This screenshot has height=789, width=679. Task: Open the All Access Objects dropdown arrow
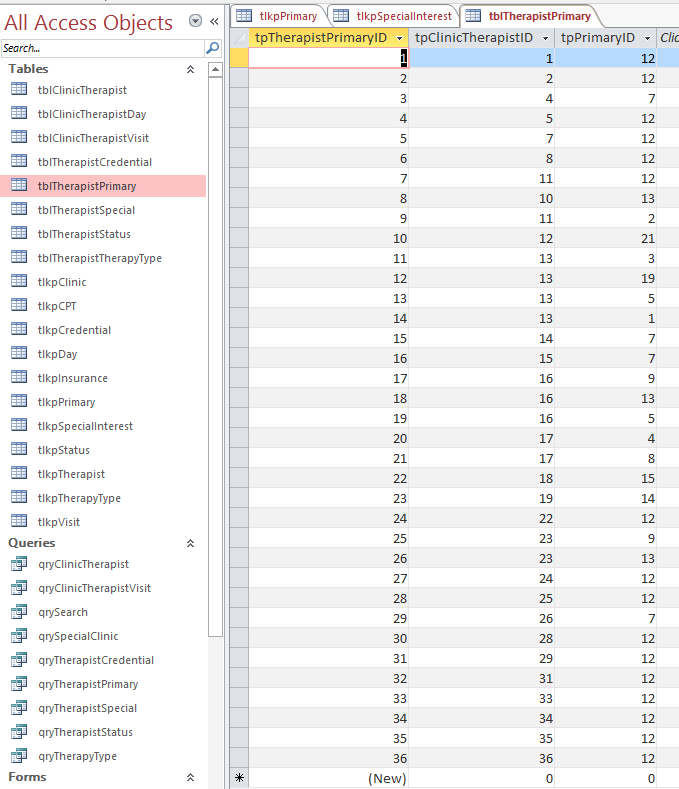[195, 21]
